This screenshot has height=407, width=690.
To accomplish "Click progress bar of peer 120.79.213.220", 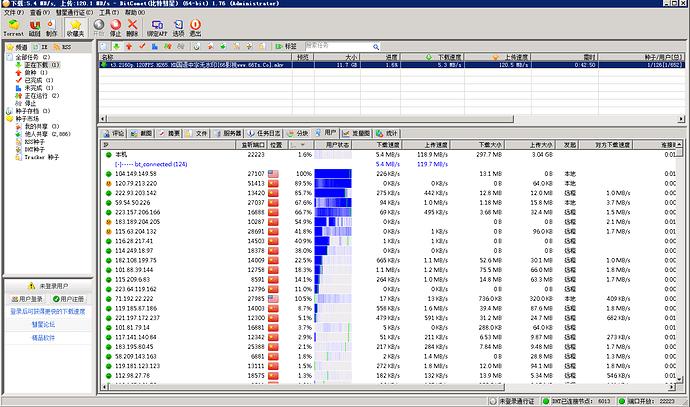I will [333, 183].
